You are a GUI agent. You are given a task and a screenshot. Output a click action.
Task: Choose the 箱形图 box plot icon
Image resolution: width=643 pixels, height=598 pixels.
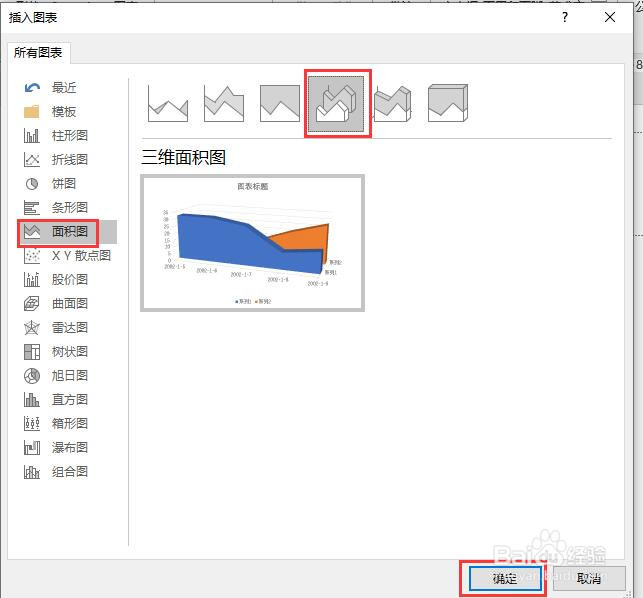pos(32,424)
